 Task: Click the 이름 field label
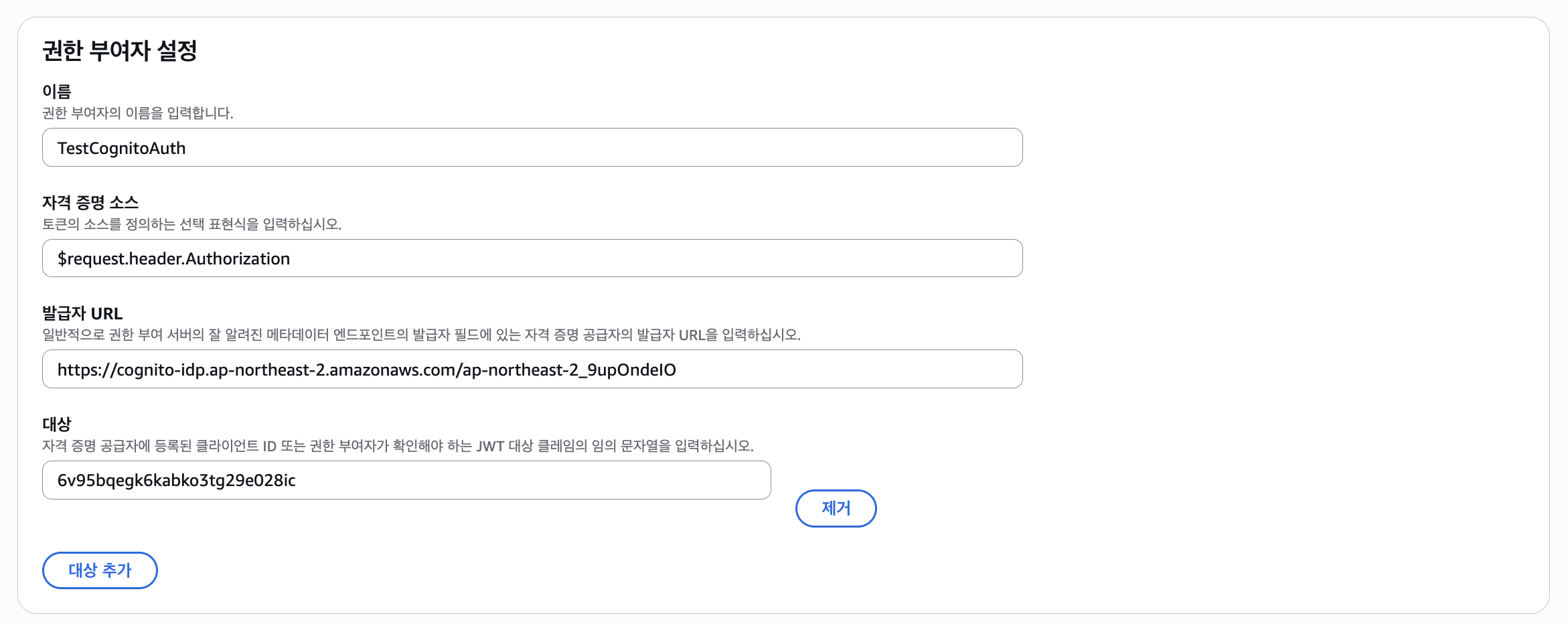coord(57,91)
